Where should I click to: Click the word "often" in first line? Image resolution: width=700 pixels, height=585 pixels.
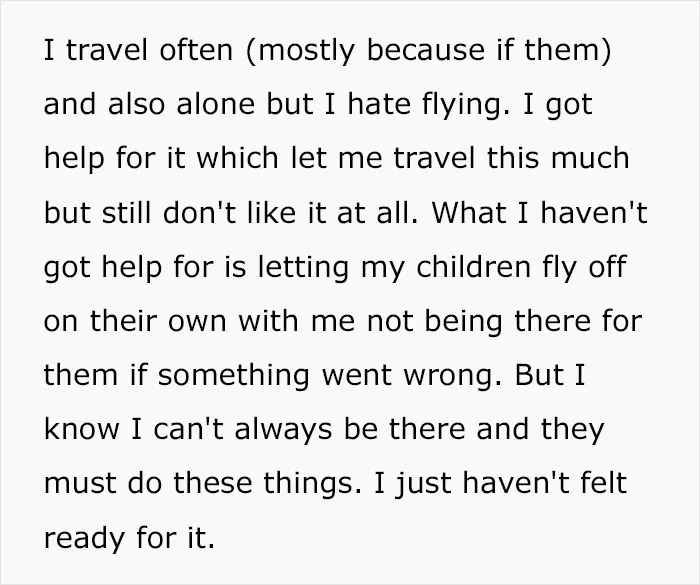(x=196, y=50)
